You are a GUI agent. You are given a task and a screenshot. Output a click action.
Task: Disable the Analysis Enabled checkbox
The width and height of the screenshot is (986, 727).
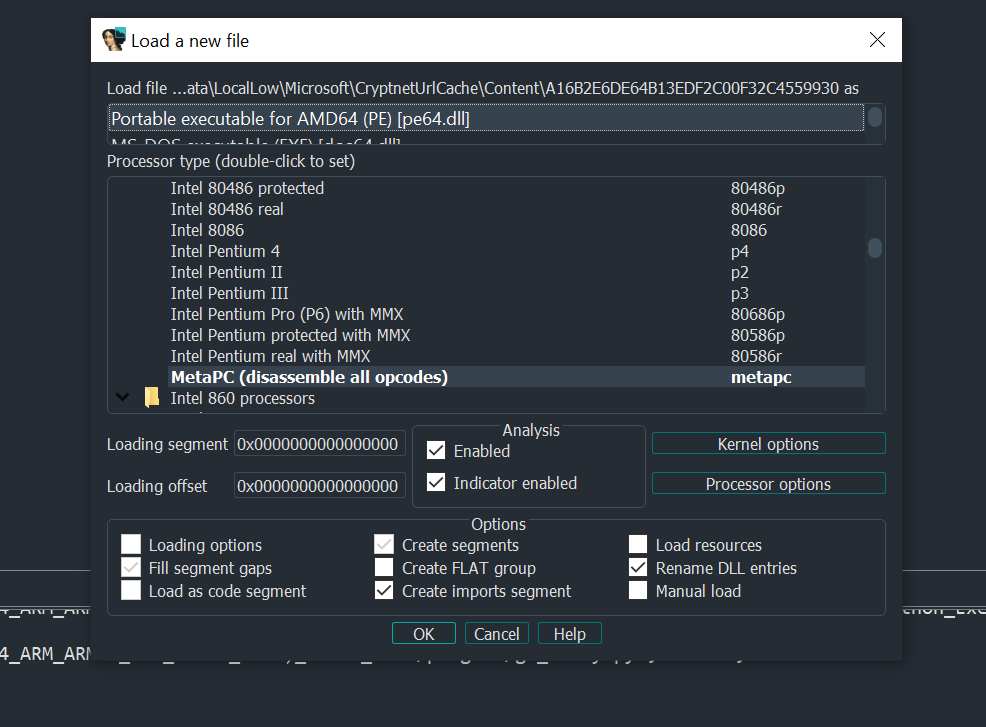pos(436,450)
